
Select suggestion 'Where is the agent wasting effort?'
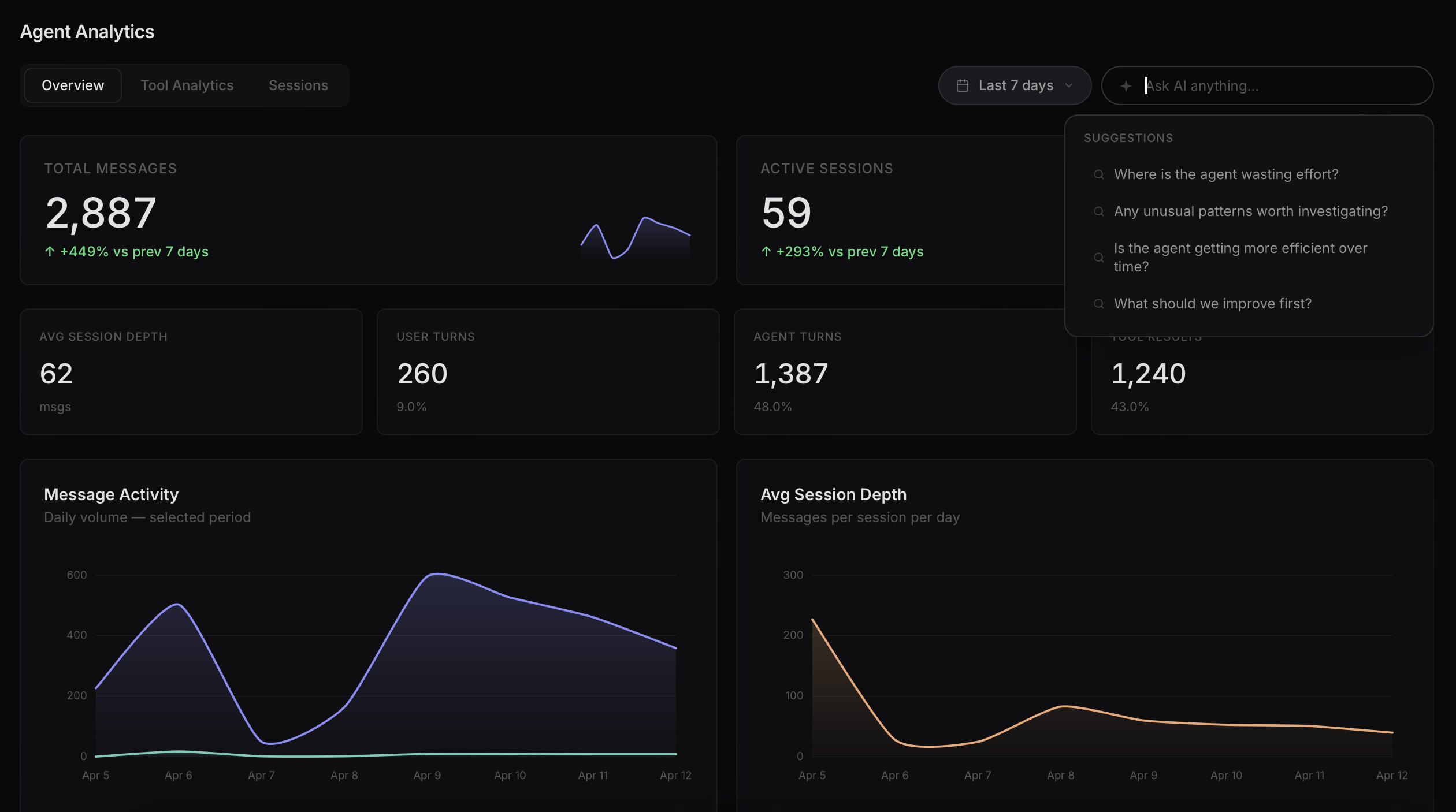click(1248, 174)
